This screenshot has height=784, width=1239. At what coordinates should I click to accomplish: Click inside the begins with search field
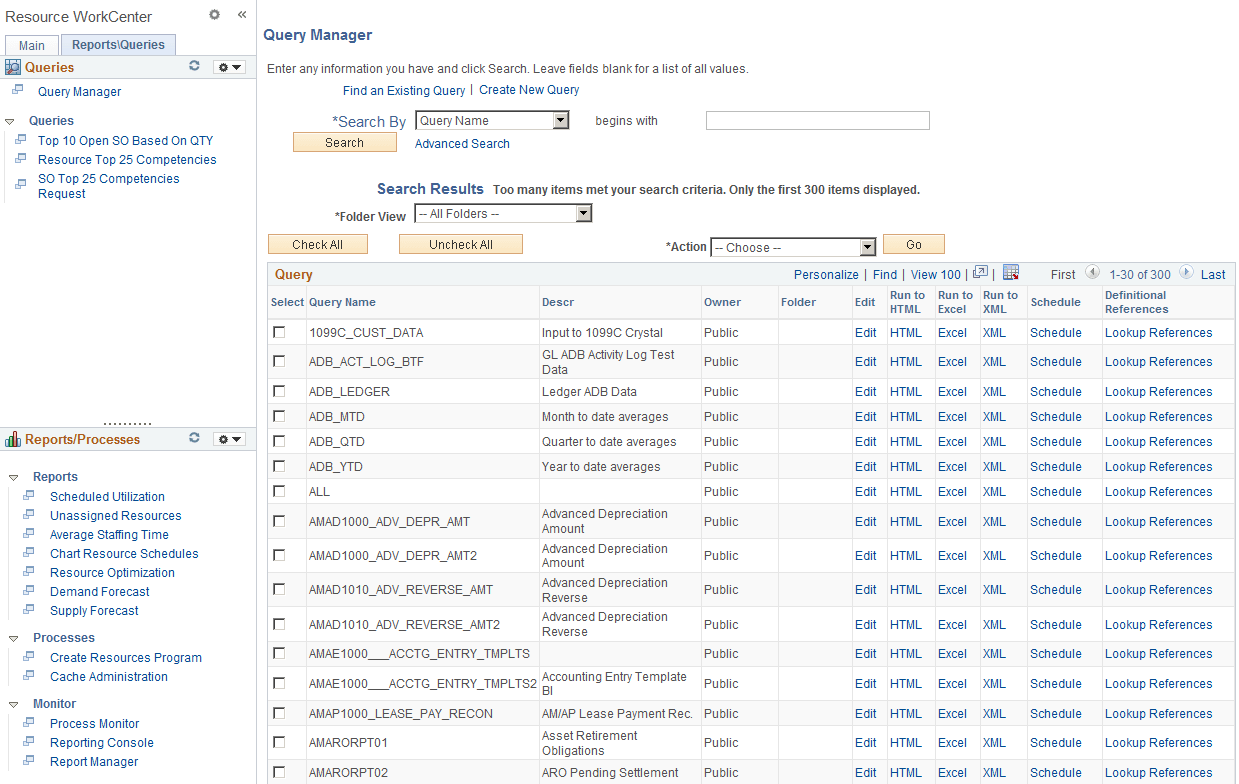pyautogui.click(x=817, y=120)
